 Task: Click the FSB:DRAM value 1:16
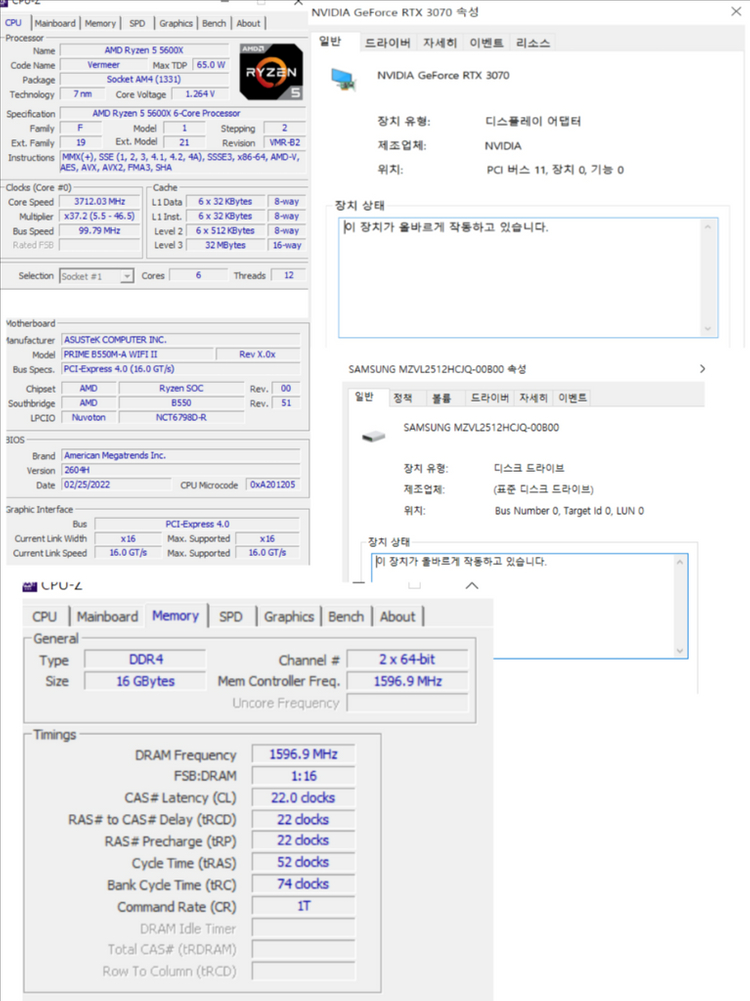tap(303, 776)
